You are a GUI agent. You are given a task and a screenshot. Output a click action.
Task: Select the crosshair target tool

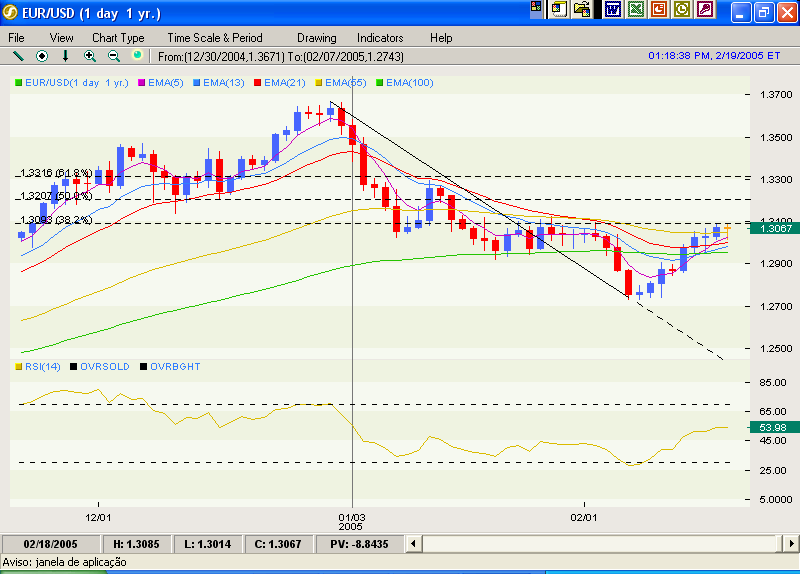42,56
